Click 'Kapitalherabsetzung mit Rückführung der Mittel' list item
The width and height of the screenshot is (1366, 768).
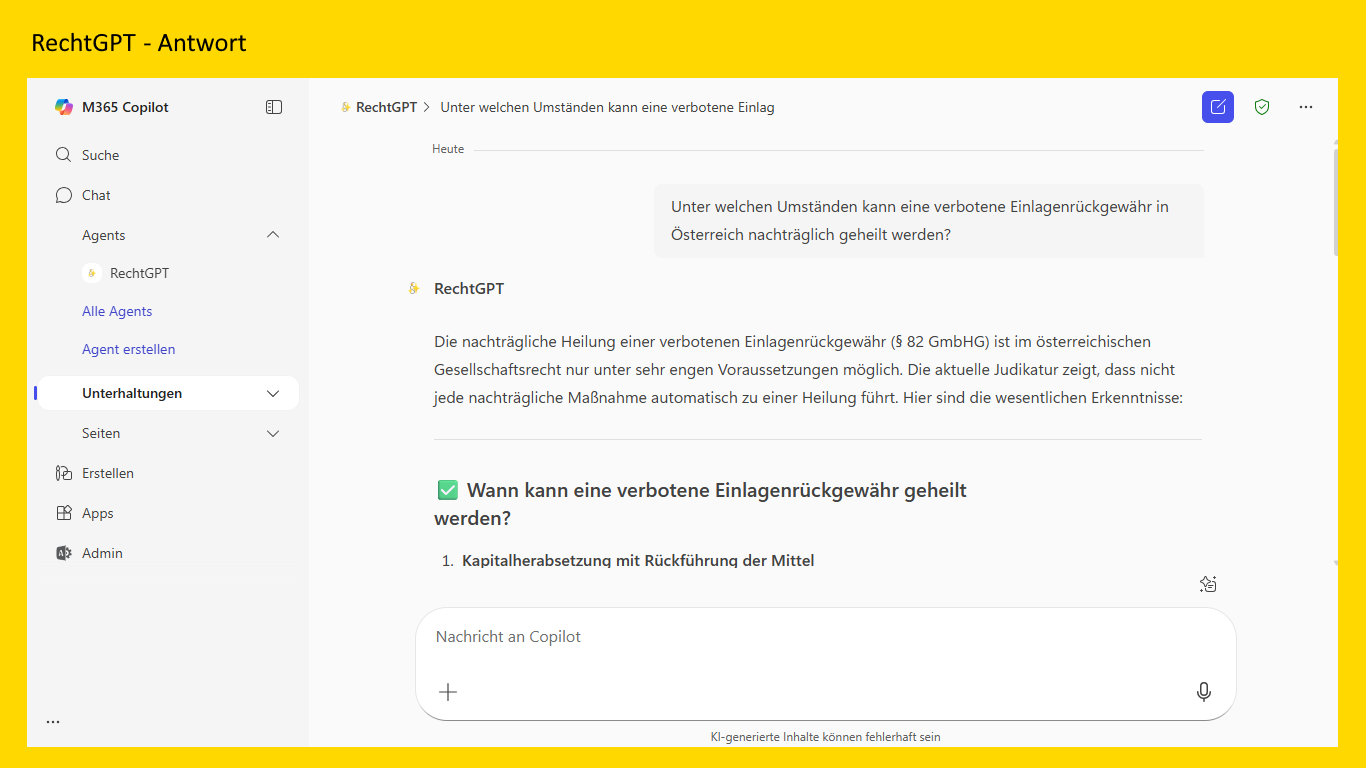point(638,560)
